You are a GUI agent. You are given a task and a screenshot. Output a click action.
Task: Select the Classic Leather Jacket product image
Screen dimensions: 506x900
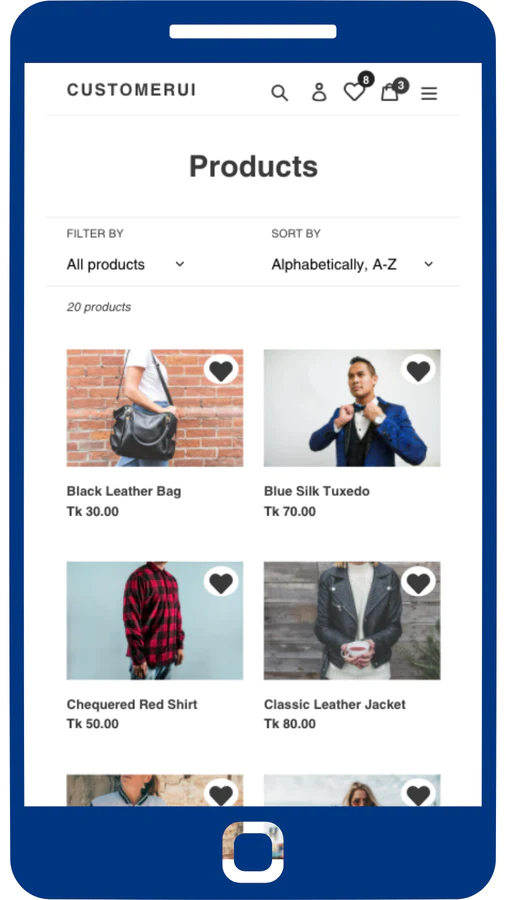point(352,620)
